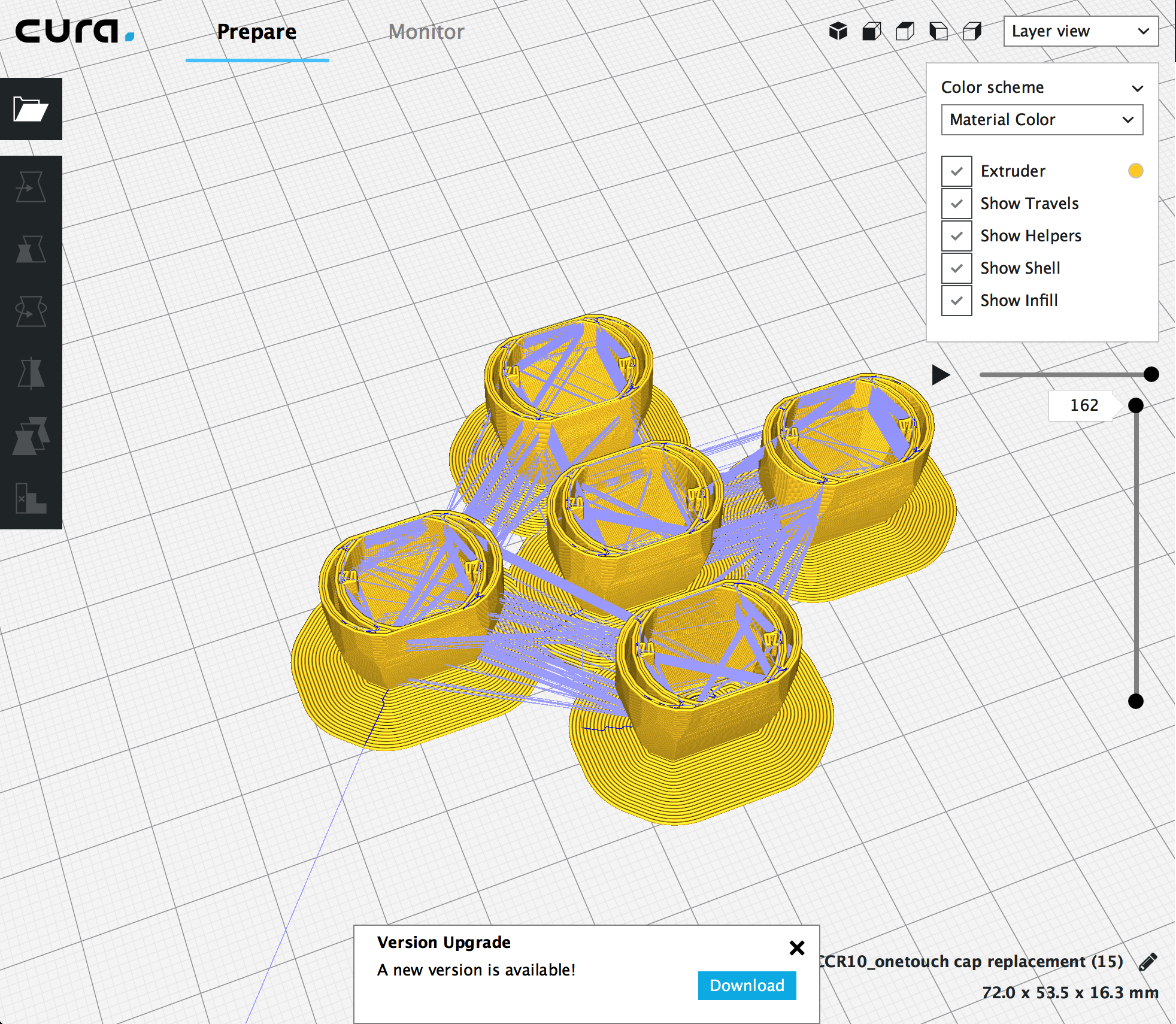Click the pencil icon to rename job
This screenshot has width=1176, height=1024.
pos(1147,962)
